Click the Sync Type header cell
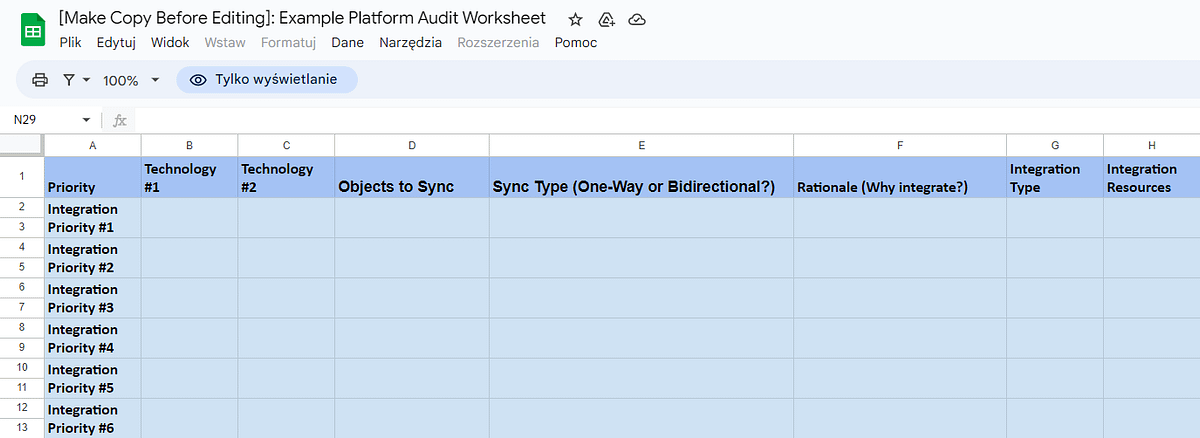The height and width of the screenshot is (438, 1200). pos(641,177)
